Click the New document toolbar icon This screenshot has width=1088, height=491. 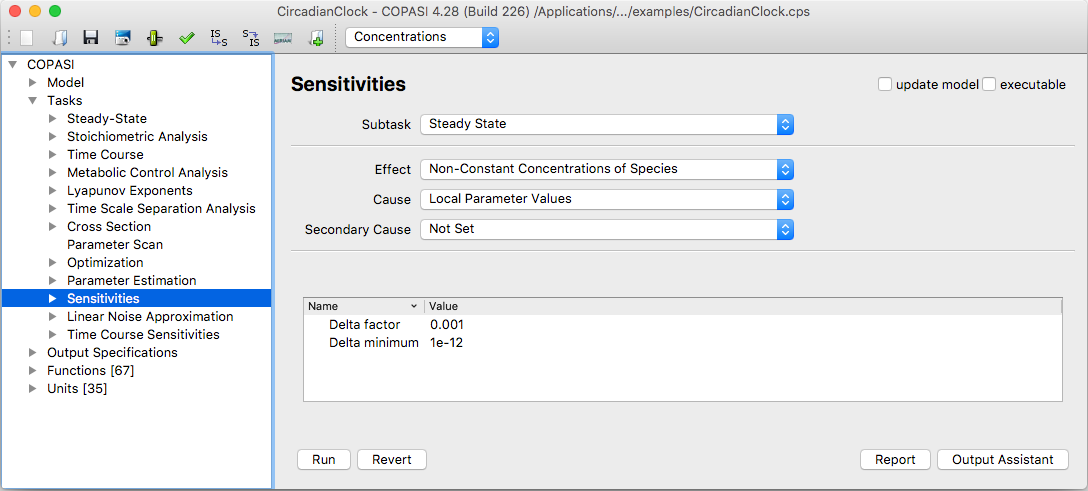click(26, 37)
